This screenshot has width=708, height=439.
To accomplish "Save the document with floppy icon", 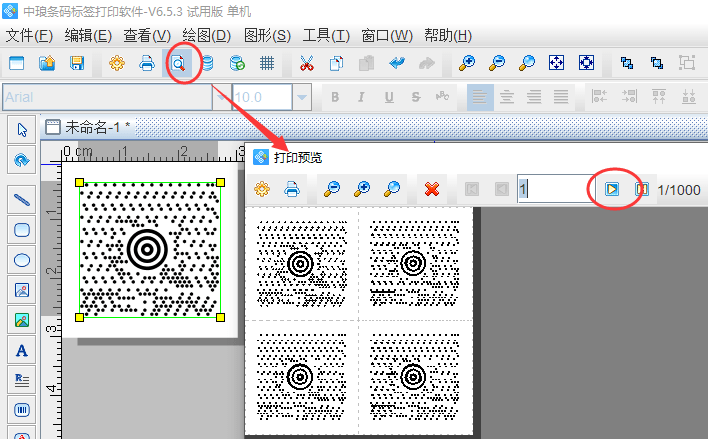I will click(x=77, y=63).
